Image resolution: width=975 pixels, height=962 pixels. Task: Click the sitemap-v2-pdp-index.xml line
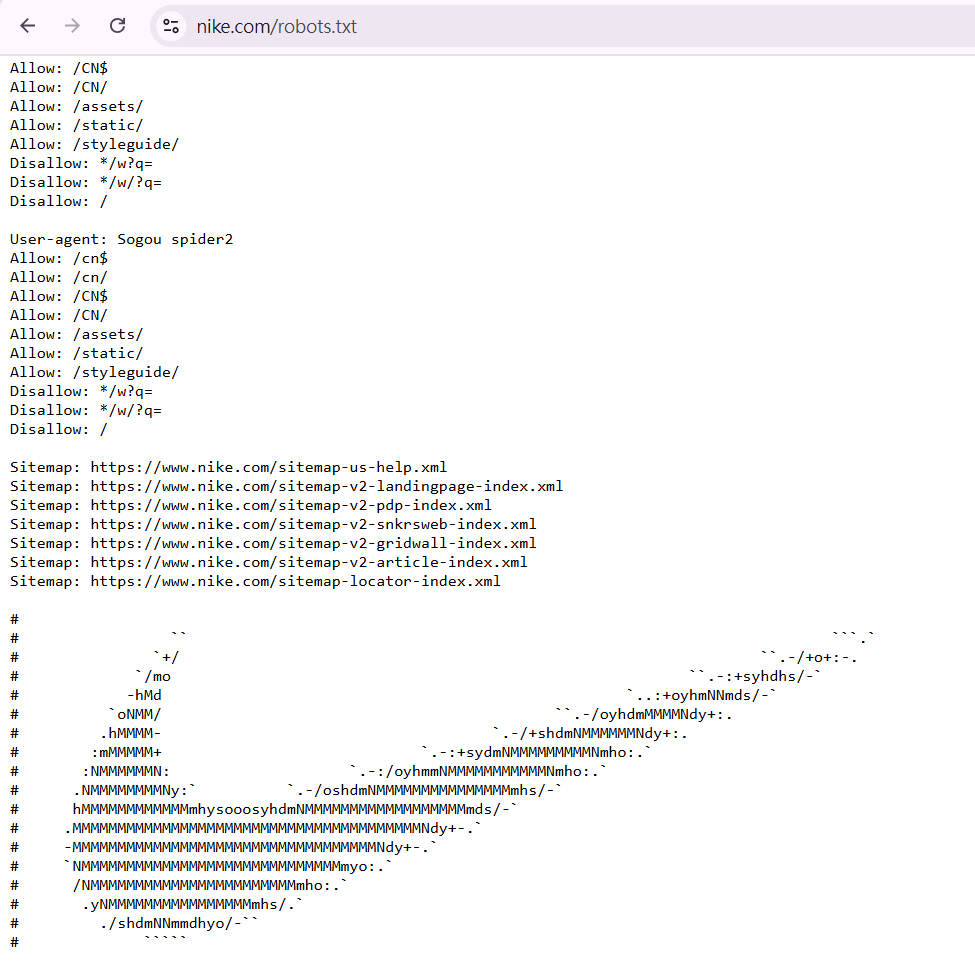point(251,505)
